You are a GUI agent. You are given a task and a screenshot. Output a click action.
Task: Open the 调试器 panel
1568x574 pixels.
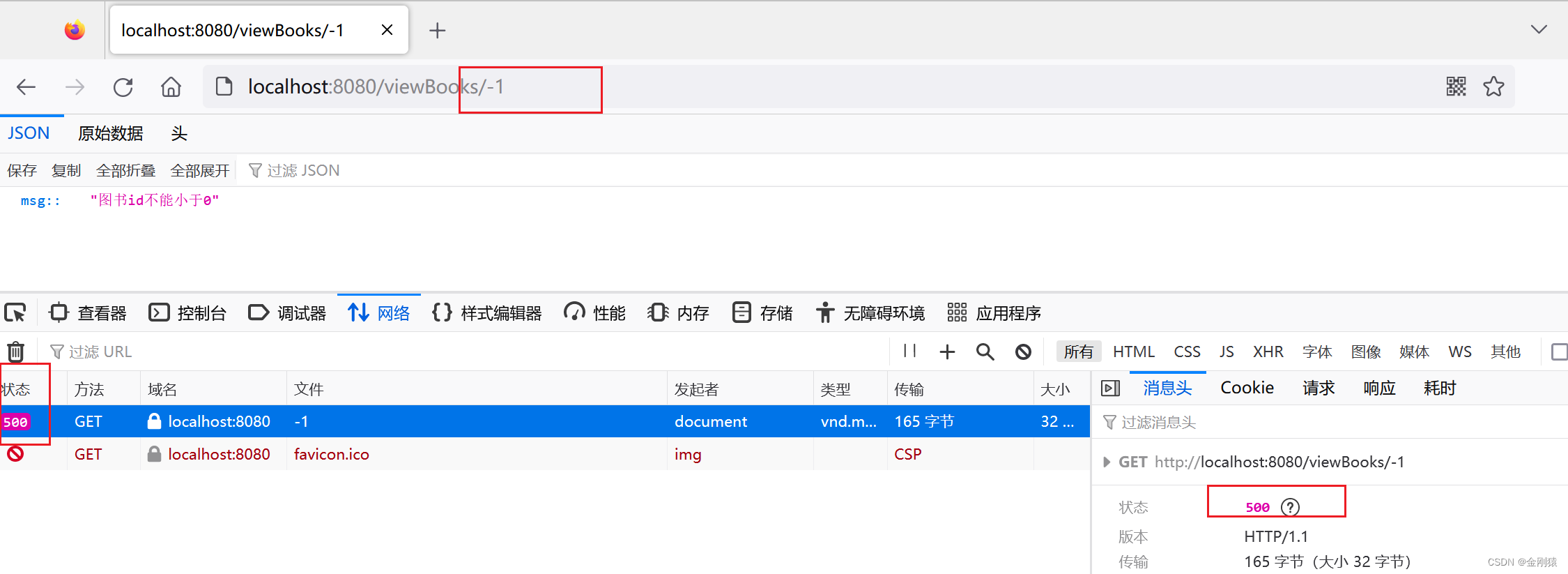coord(287,313)
